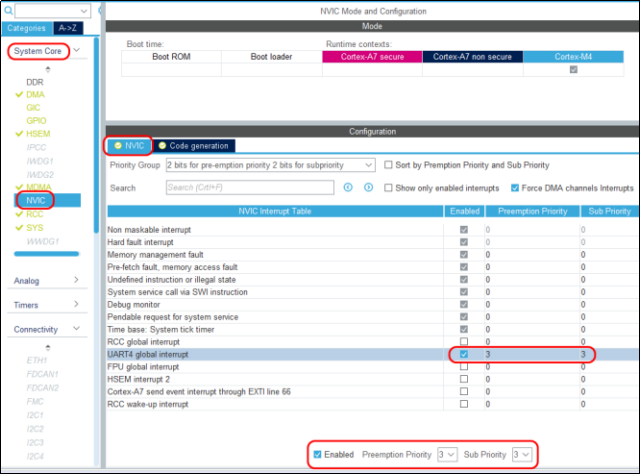Screen dimensions: 641x475
Task: Click NVIC Interrupt Table column header
Action: (275, 211)
